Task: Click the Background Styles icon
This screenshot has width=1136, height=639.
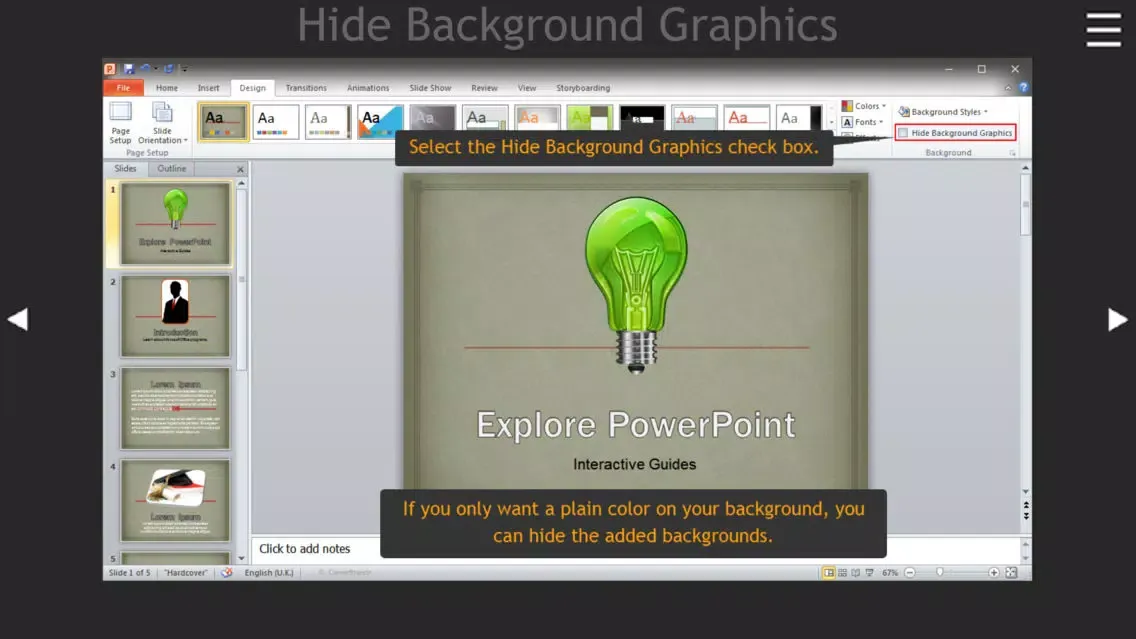Action: point(903,112)
